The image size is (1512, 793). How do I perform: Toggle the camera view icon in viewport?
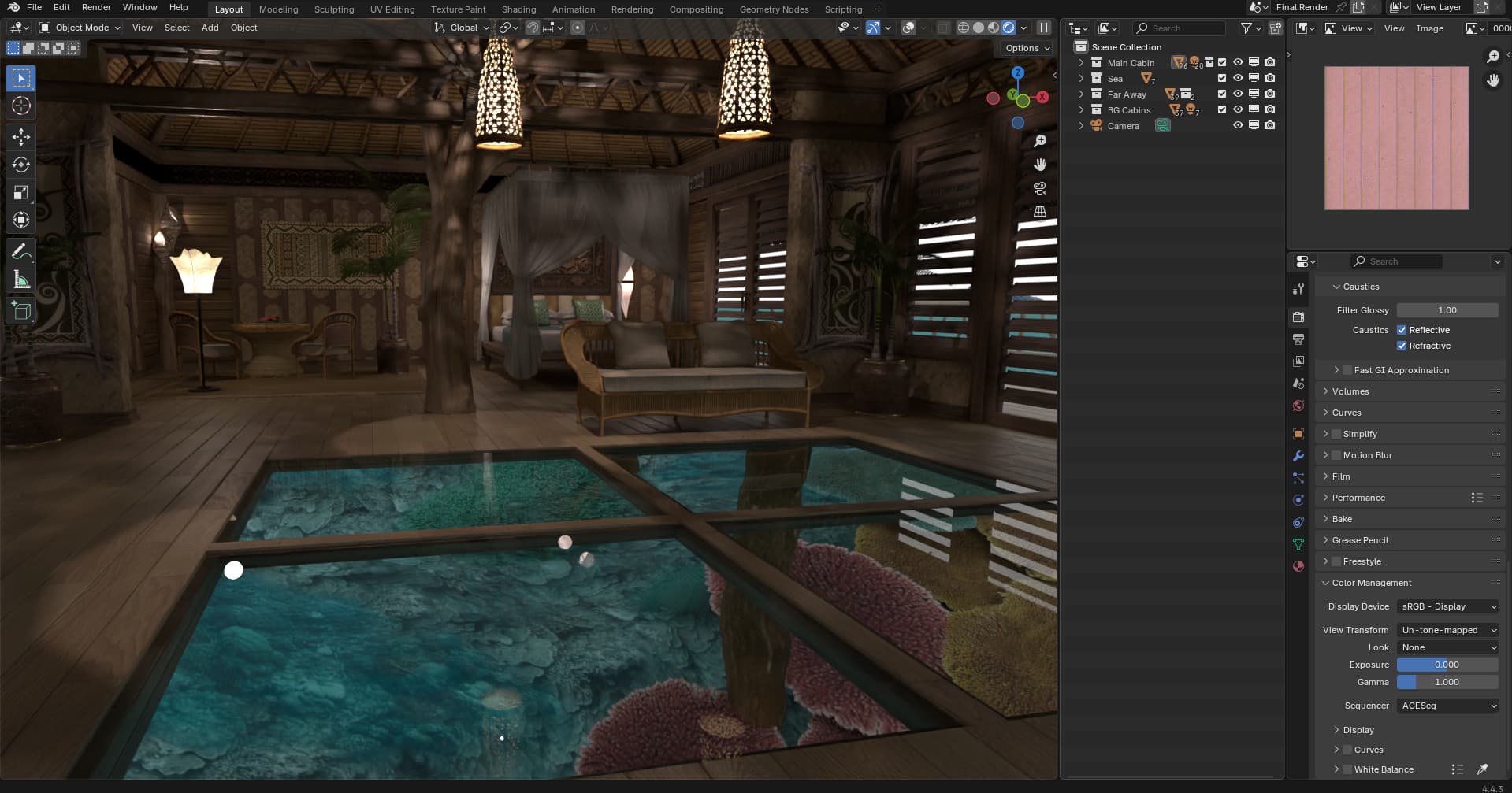point(1040,188)
